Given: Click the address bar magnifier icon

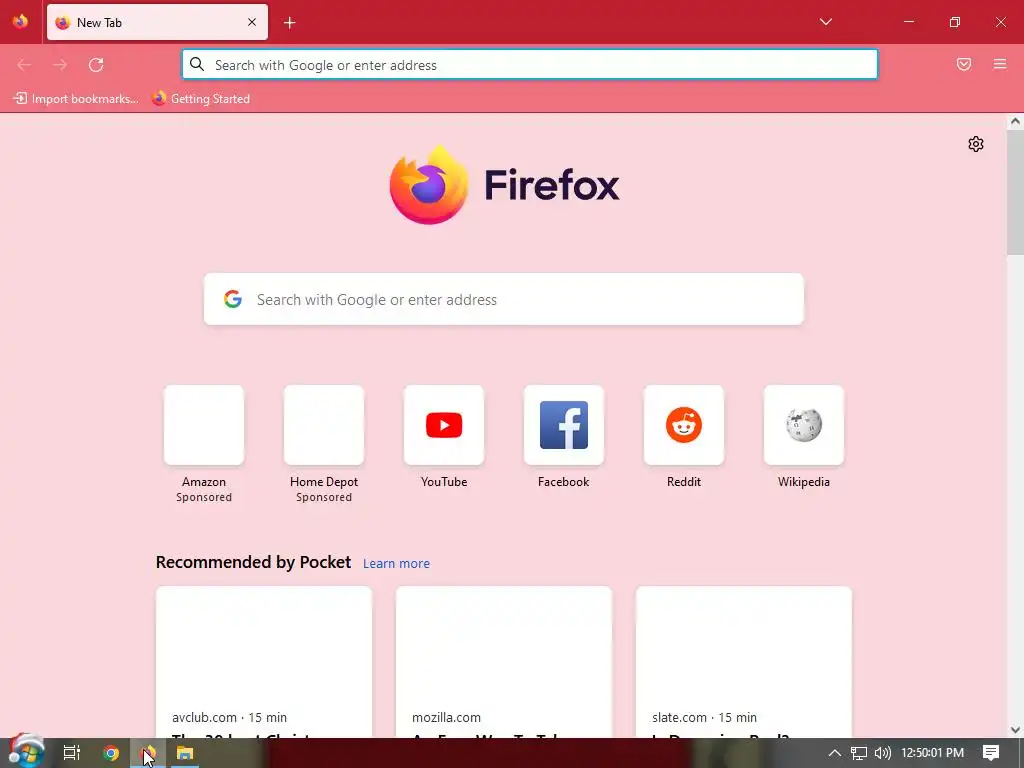Looking at the screenshot, I should [x=197, y=64].
